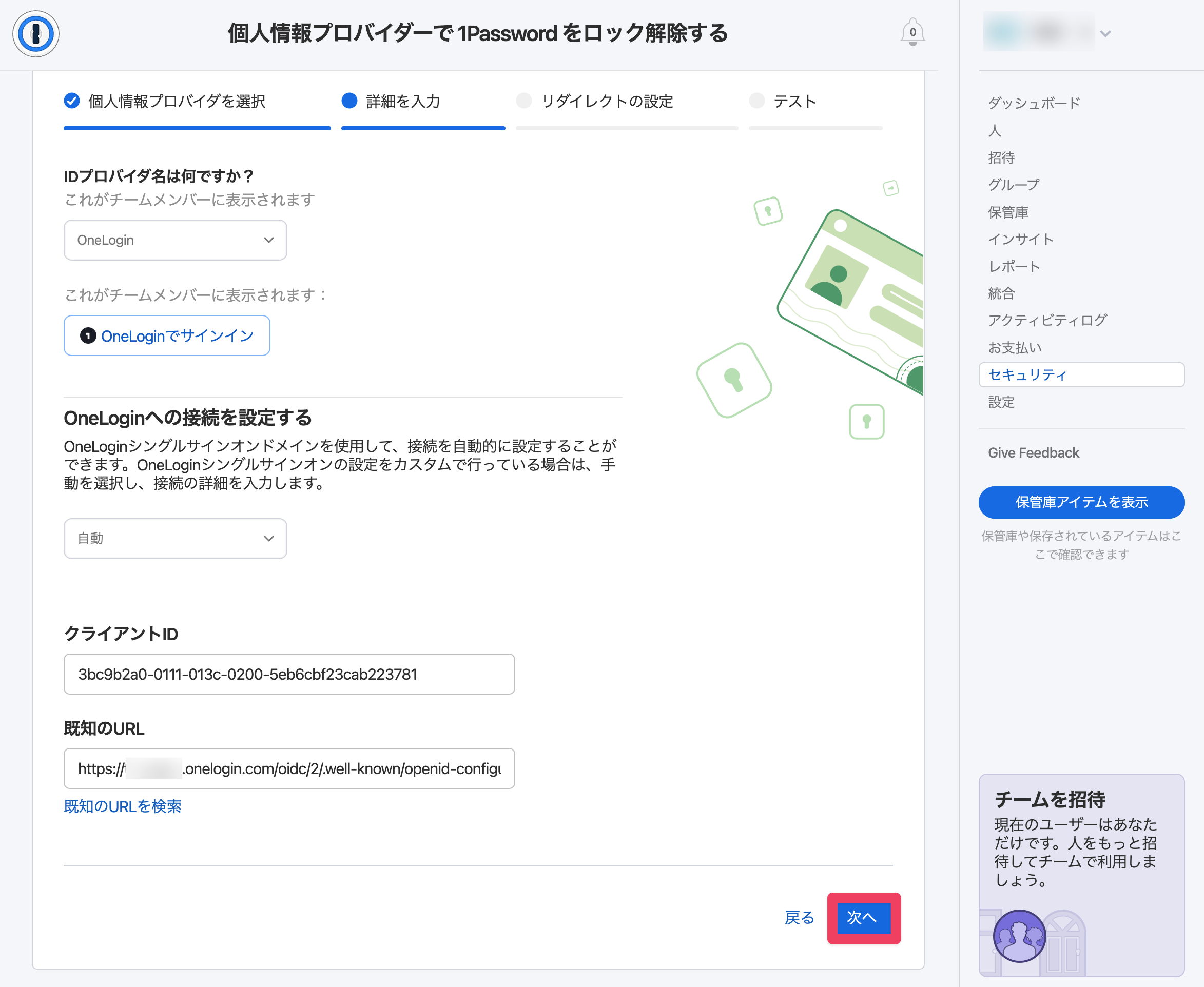Open インサイト in the sidebar
1204x987 pixels.
1020,240
